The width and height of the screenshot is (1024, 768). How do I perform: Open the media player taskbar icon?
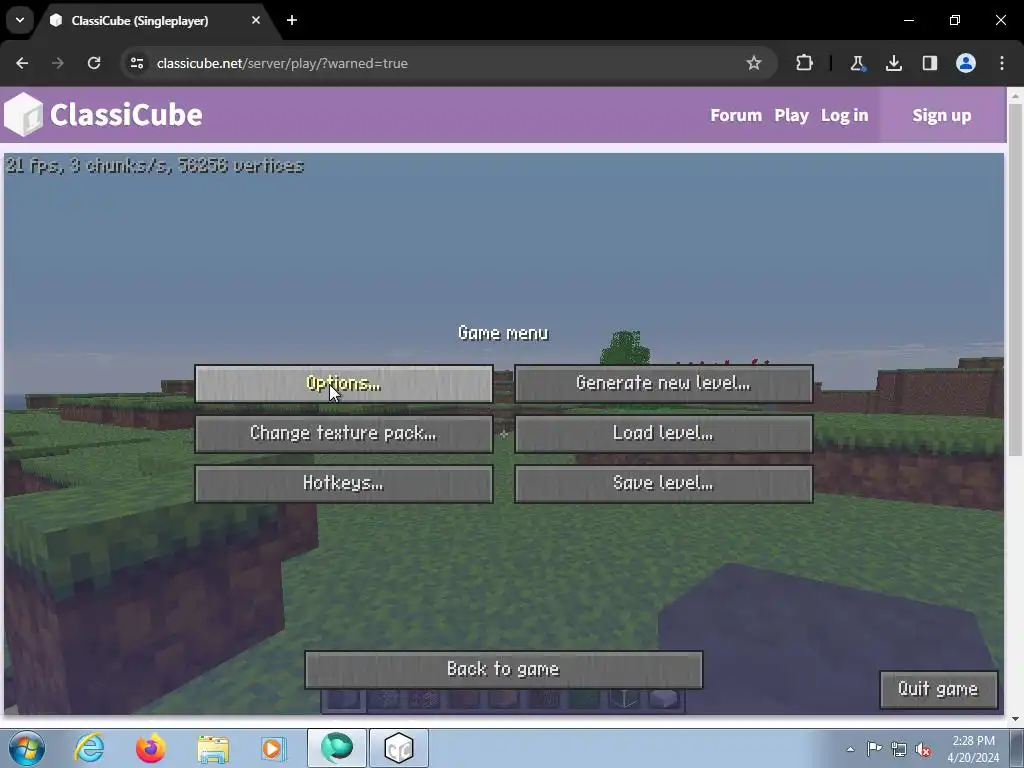(274, 748)
